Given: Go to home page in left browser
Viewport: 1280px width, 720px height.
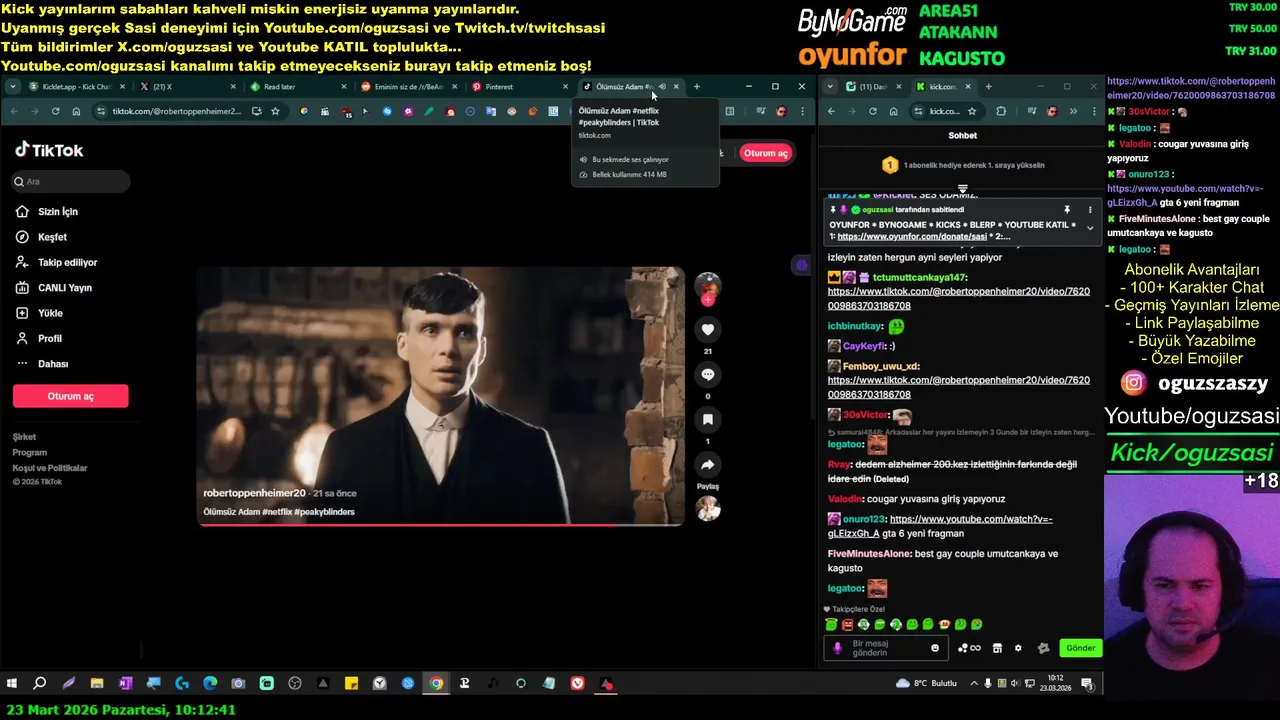Looking at the screenshot, I should (76, 111).
